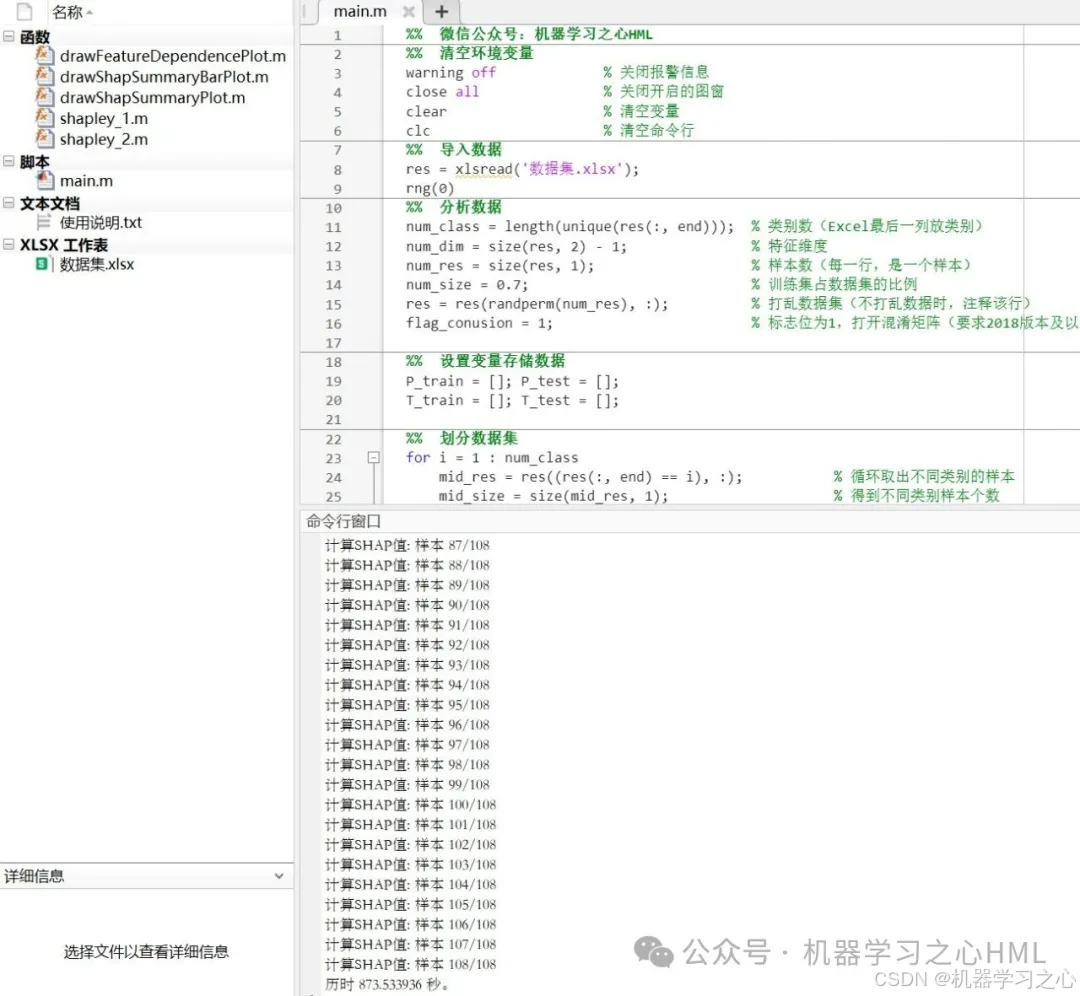Image resolution: width=1080 pixels, height=996 pixels.
Task: Place cursor on the xlsread('数据集.xlsx') line
Action: [x=522, y=169]
